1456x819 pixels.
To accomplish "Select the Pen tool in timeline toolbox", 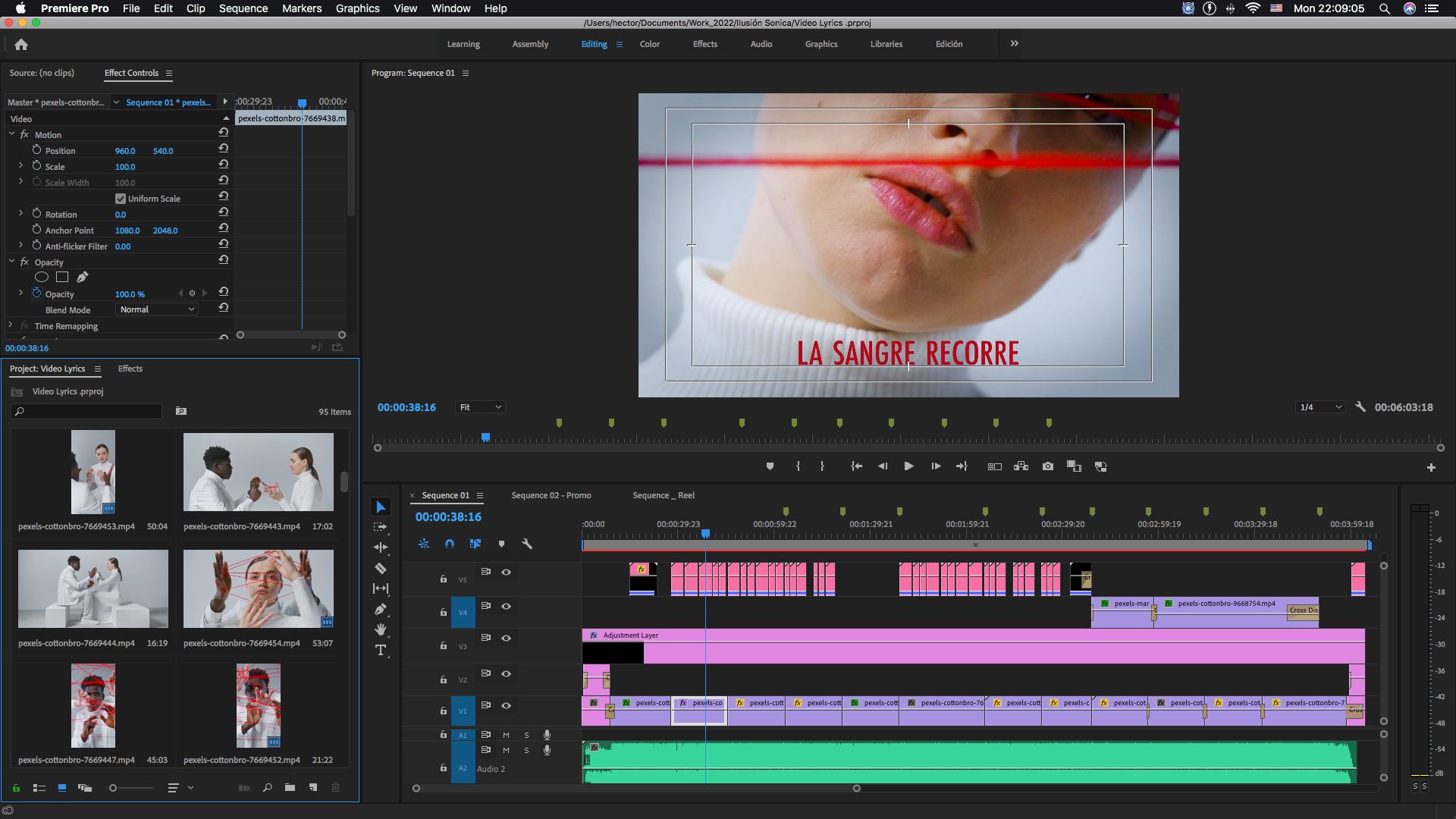I will (x=381, y=609).
